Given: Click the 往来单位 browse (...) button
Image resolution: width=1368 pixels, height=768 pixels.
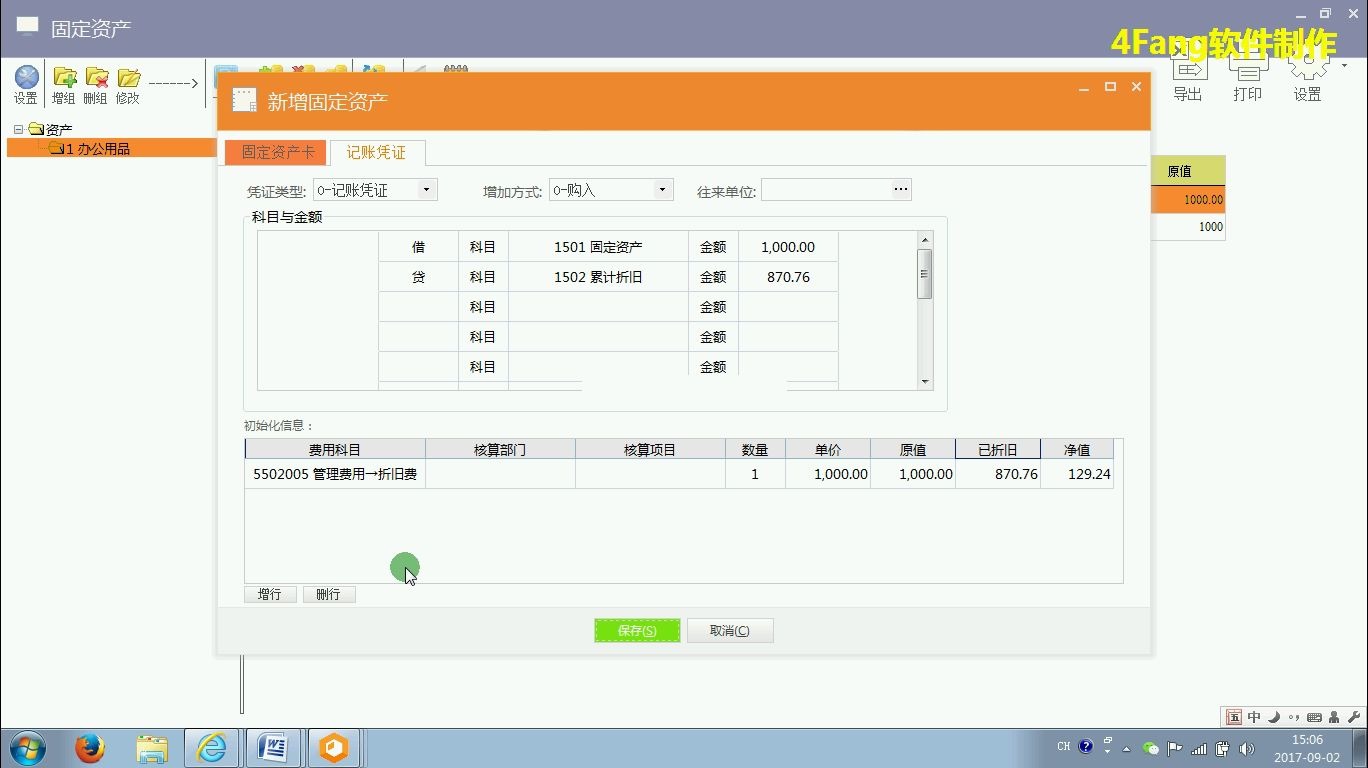Looking at the screenshot, I should coord(899,189).
